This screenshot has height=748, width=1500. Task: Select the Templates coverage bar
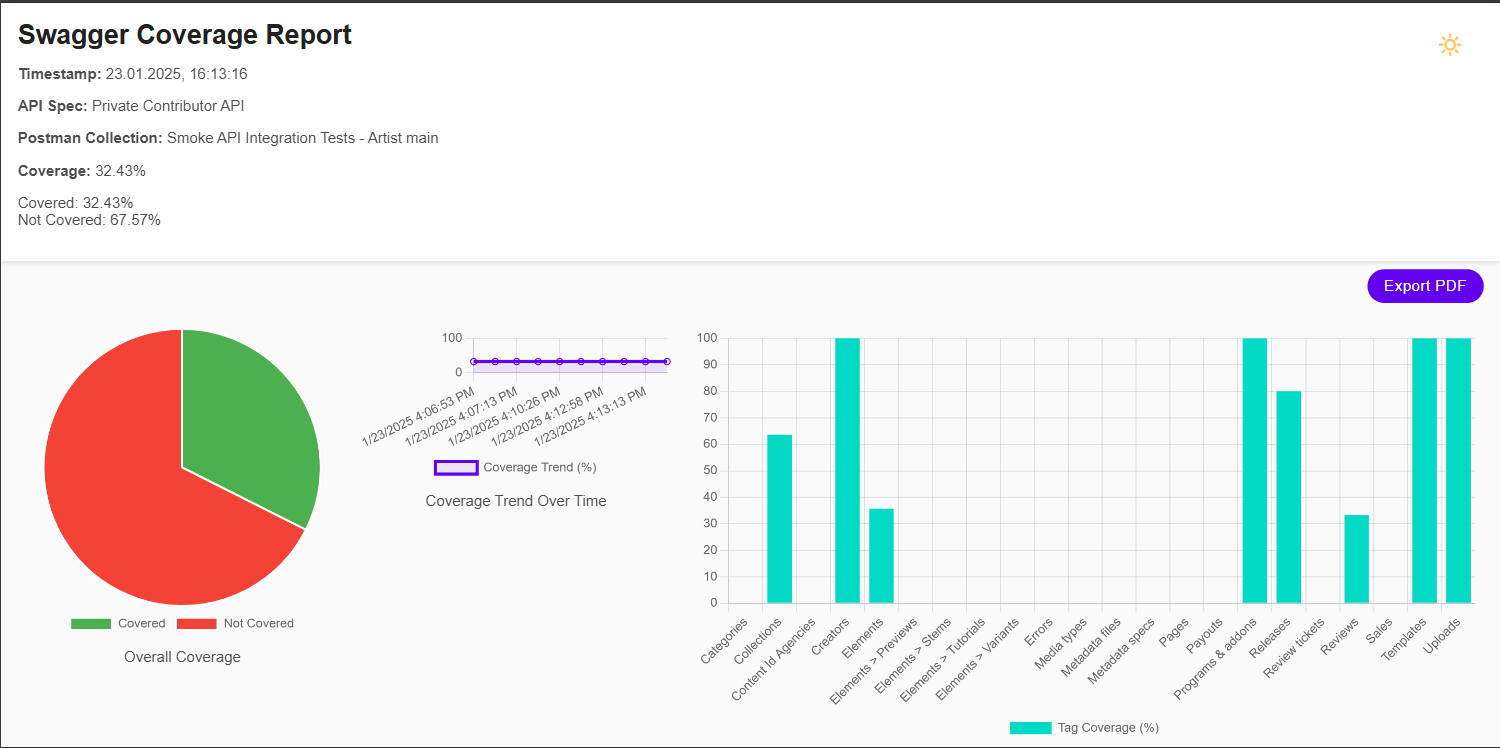tap(1424, 470)
